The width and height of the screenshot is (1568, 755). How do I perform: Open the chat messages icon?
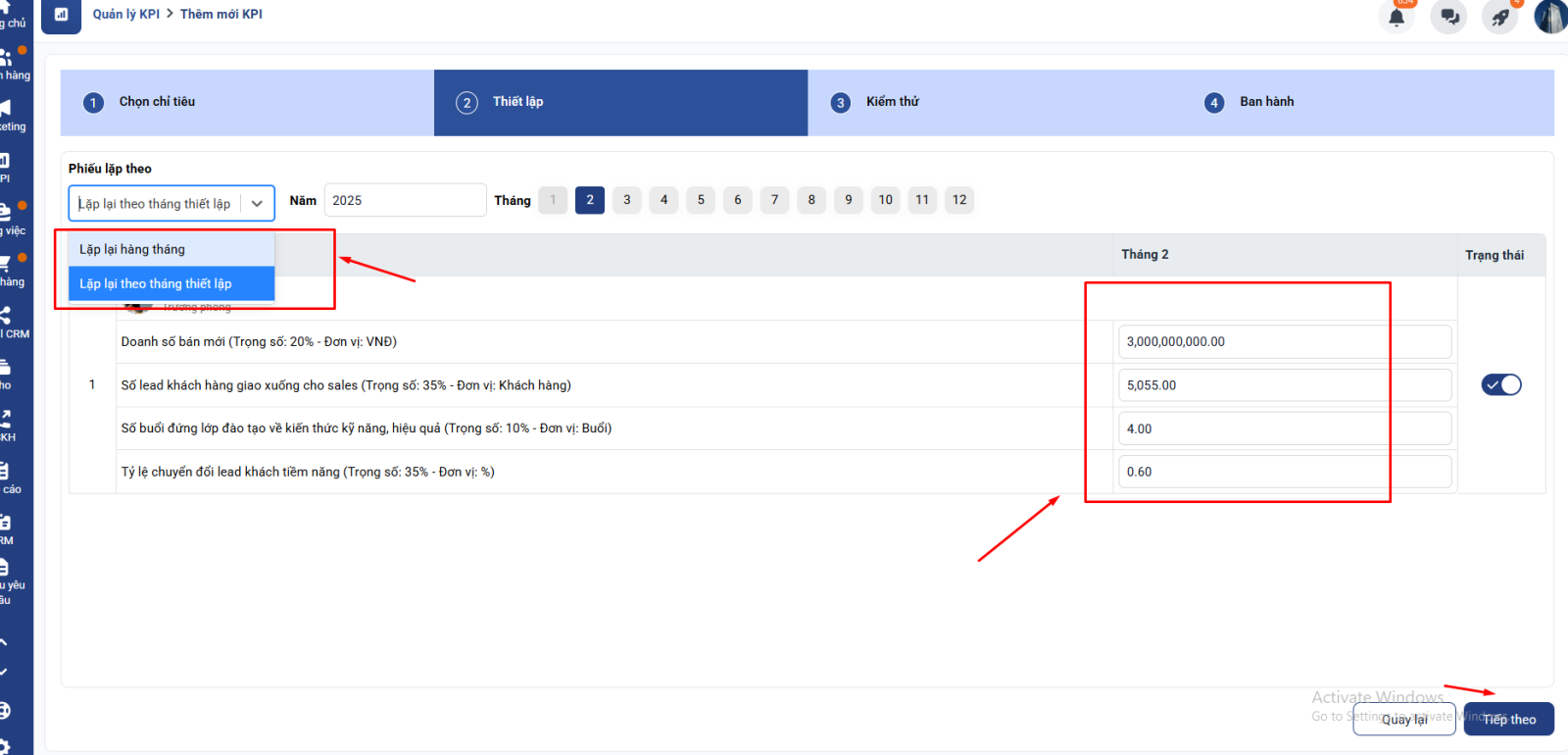click(1449, 17)
